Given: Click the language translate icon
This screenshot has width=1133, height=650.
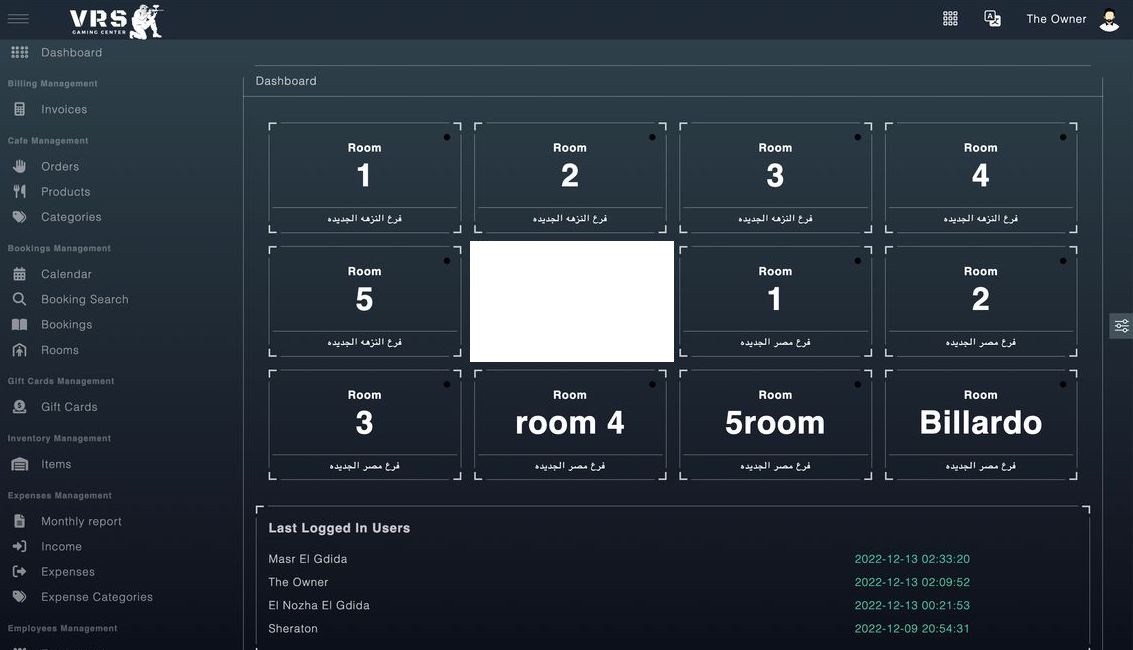Looking at the screenshot, I should point(993,19).
